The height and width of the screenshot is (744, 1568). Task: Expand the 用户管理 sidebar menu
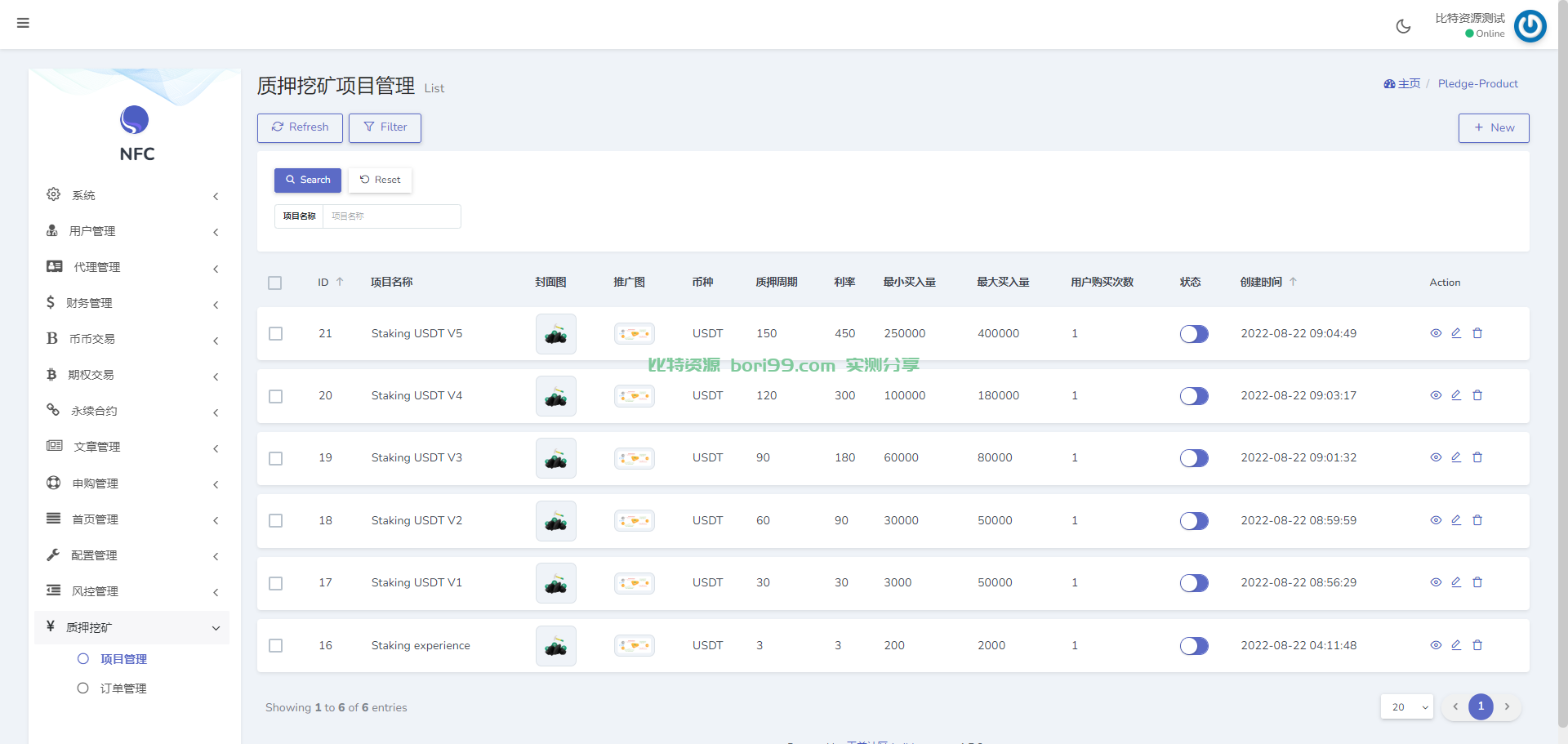(132, 231)
